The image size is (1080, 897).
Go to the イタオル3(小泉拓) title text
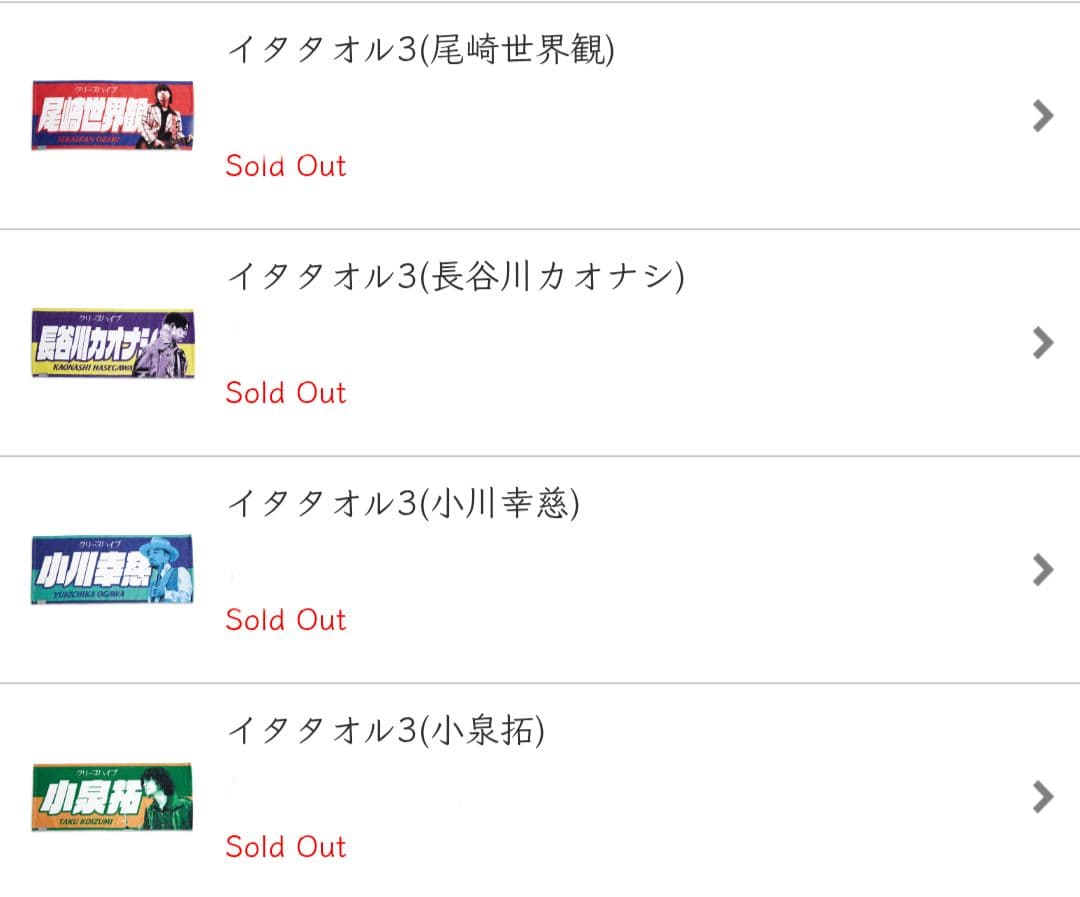point(386,731)
